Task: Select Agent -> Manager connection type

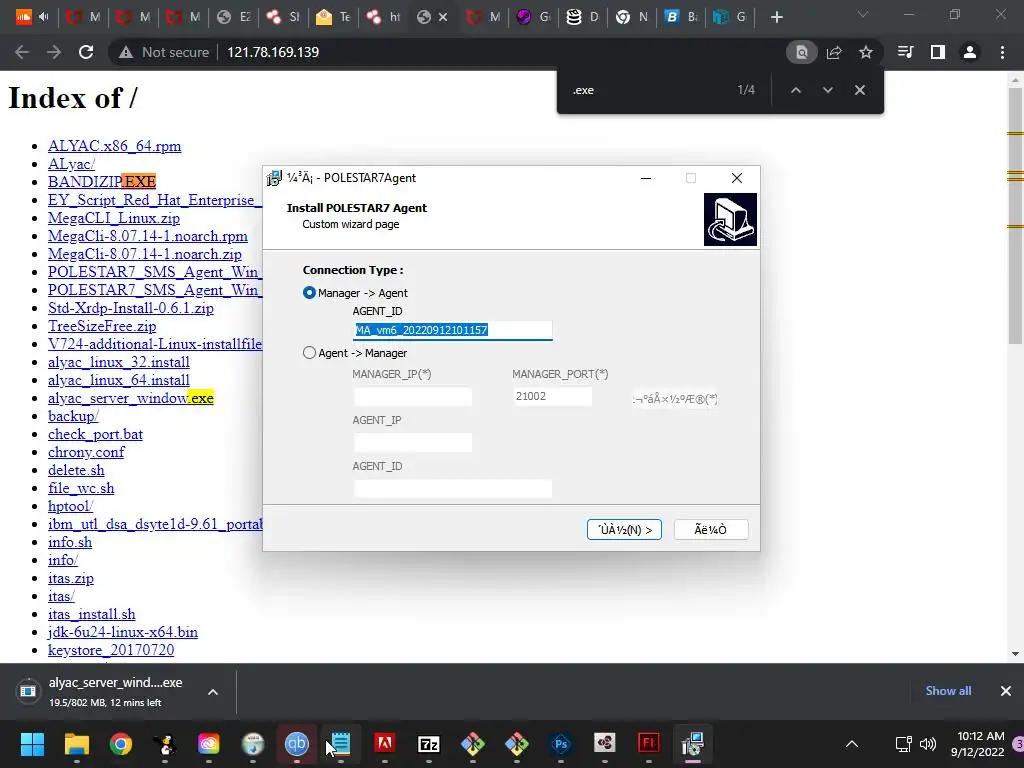Action: (x=310, y=353)
